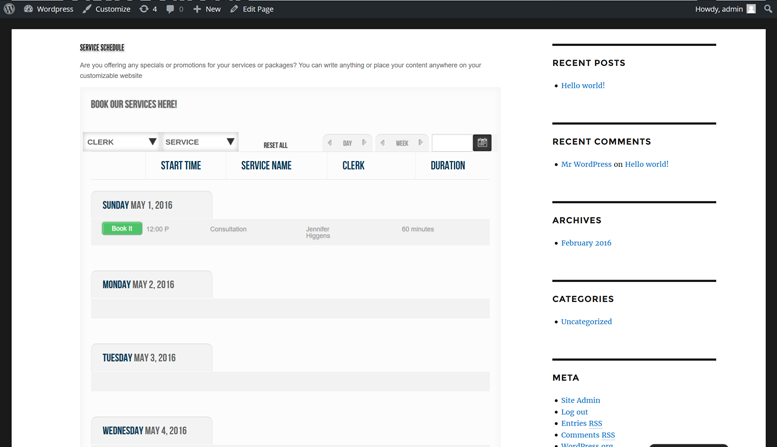This screenshot has height=447, width=777.
Task: Open February 2016 archive
Action: point(586,243)
